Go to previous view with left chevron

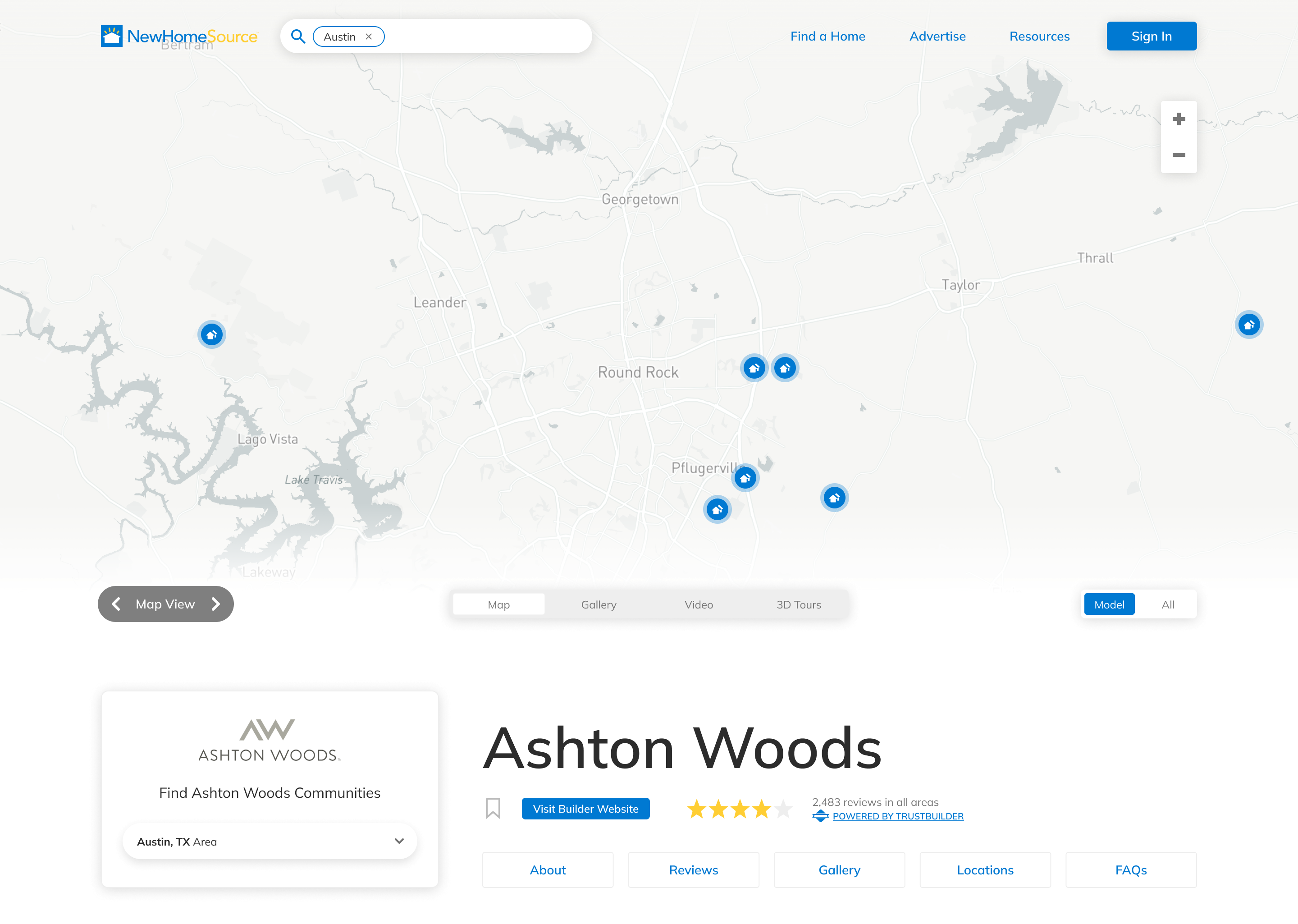[x=116, y=604]
